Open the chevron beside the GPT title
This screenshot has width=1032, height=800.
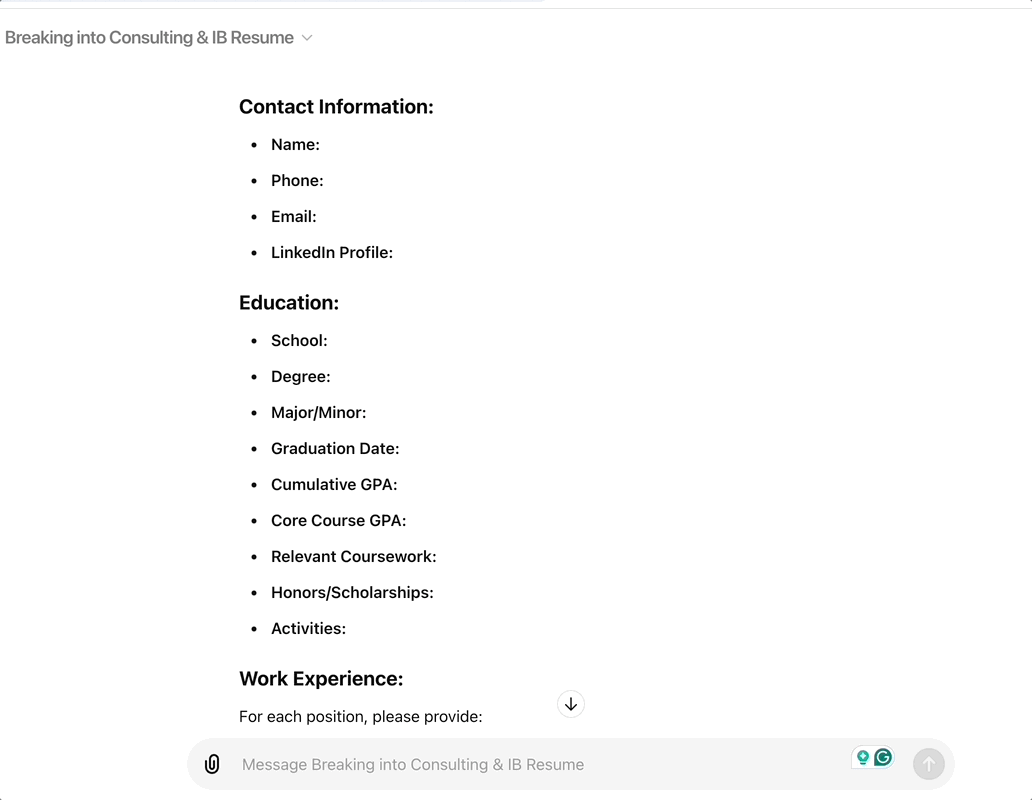click(307, 38)
